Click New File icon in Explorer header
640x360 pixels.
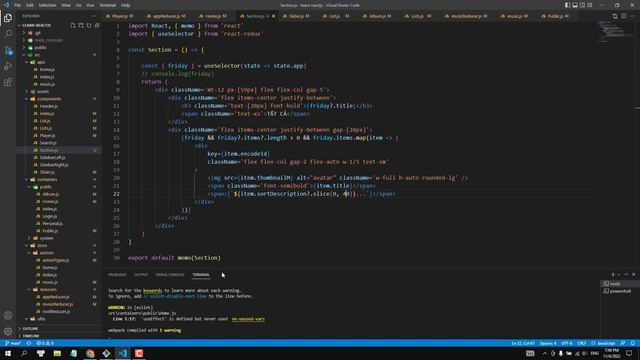pos(73,25)
